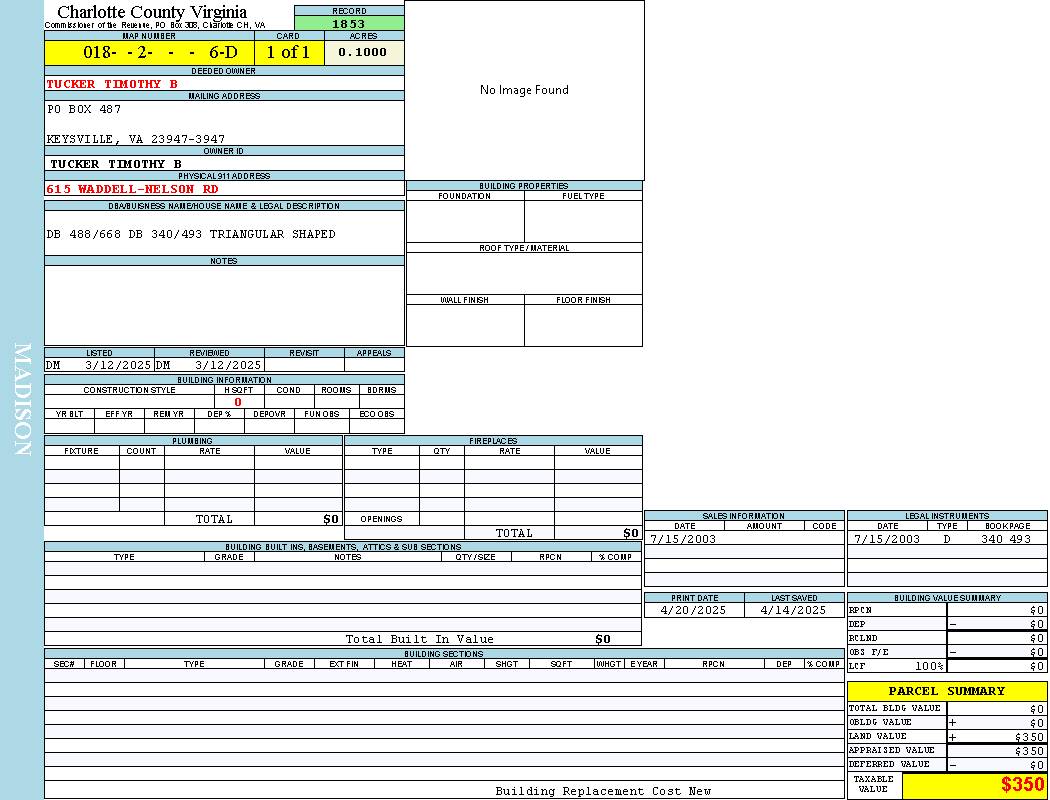Click the sales date 7/15/2003 entry
This screenshot has width=1050, height=800.
[x=683, y=539]
